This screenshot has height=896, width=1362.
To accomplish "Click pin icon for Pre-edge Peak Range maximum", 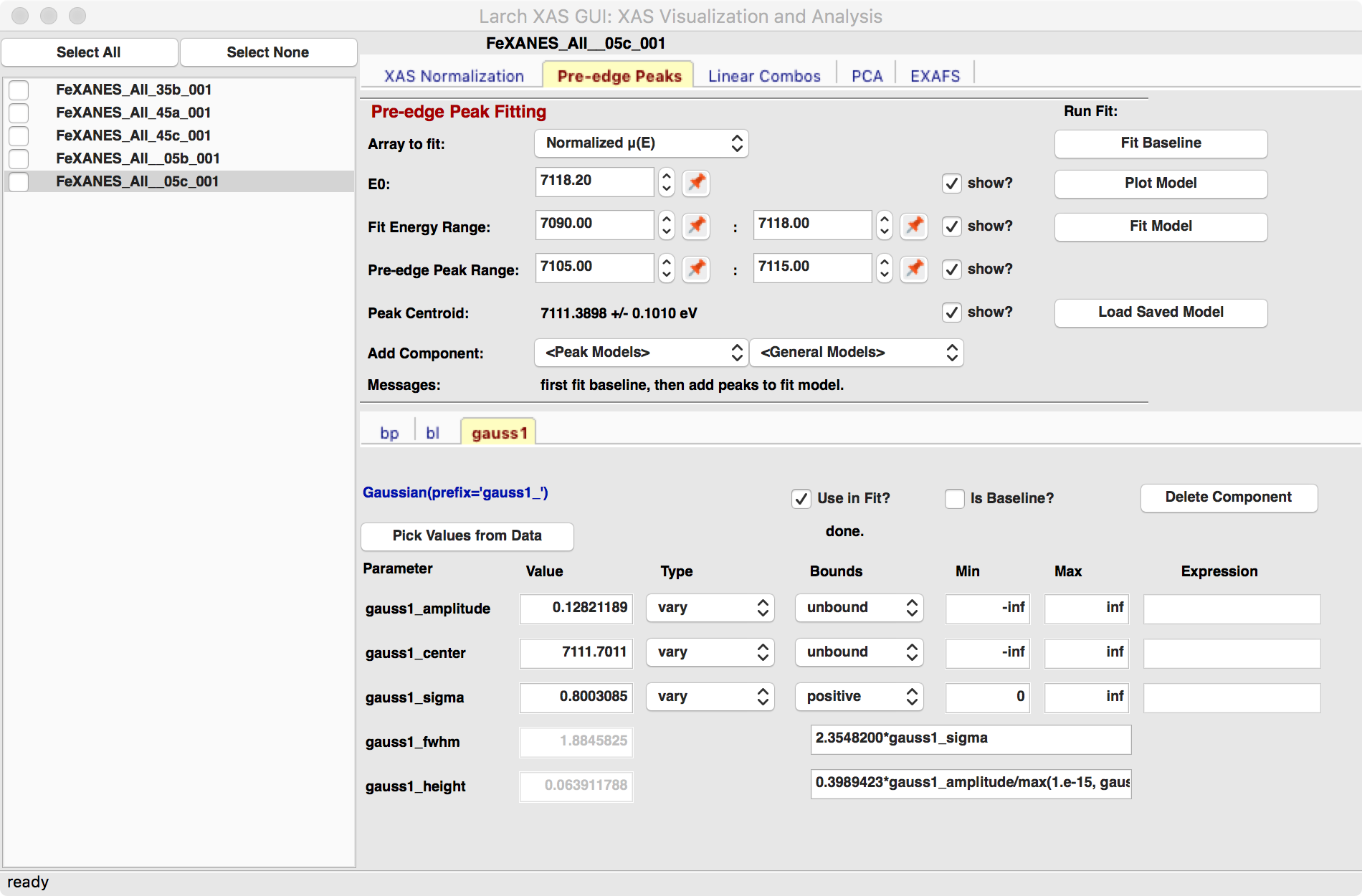I will (x=913, y=269).
